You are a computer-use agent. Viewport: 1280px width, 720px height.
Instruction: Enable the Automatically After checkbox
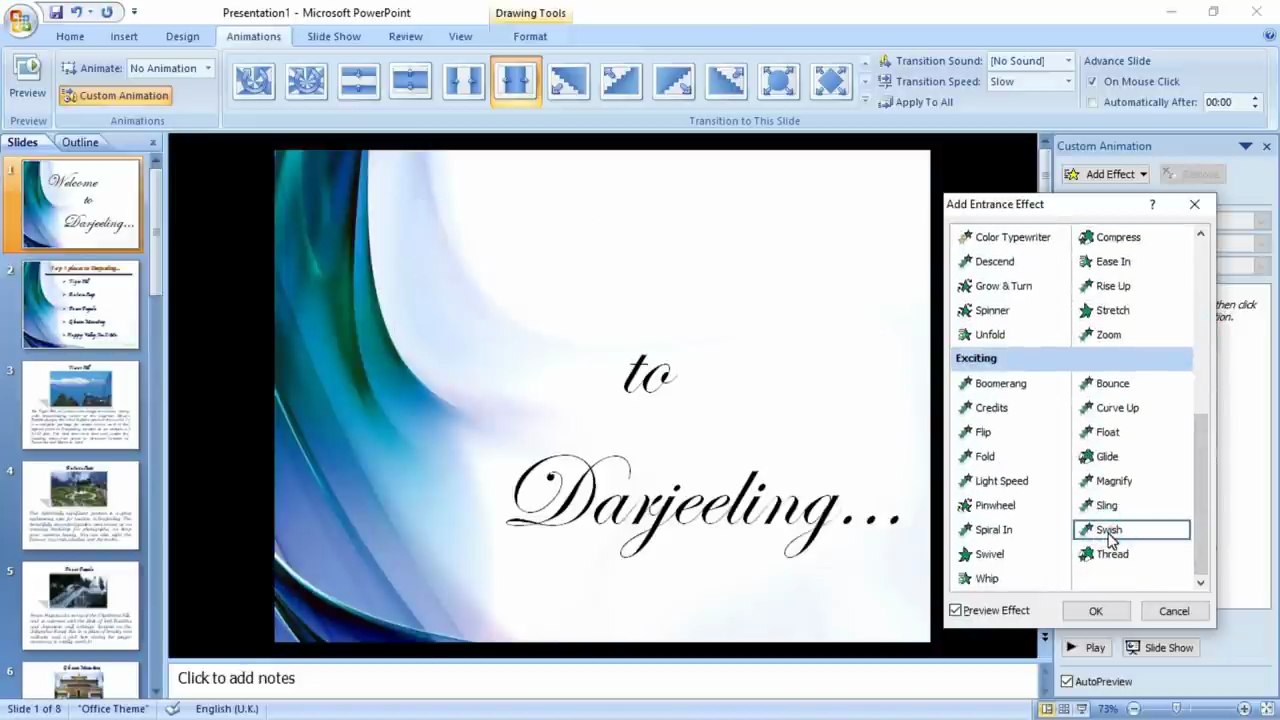[1092, 102]
